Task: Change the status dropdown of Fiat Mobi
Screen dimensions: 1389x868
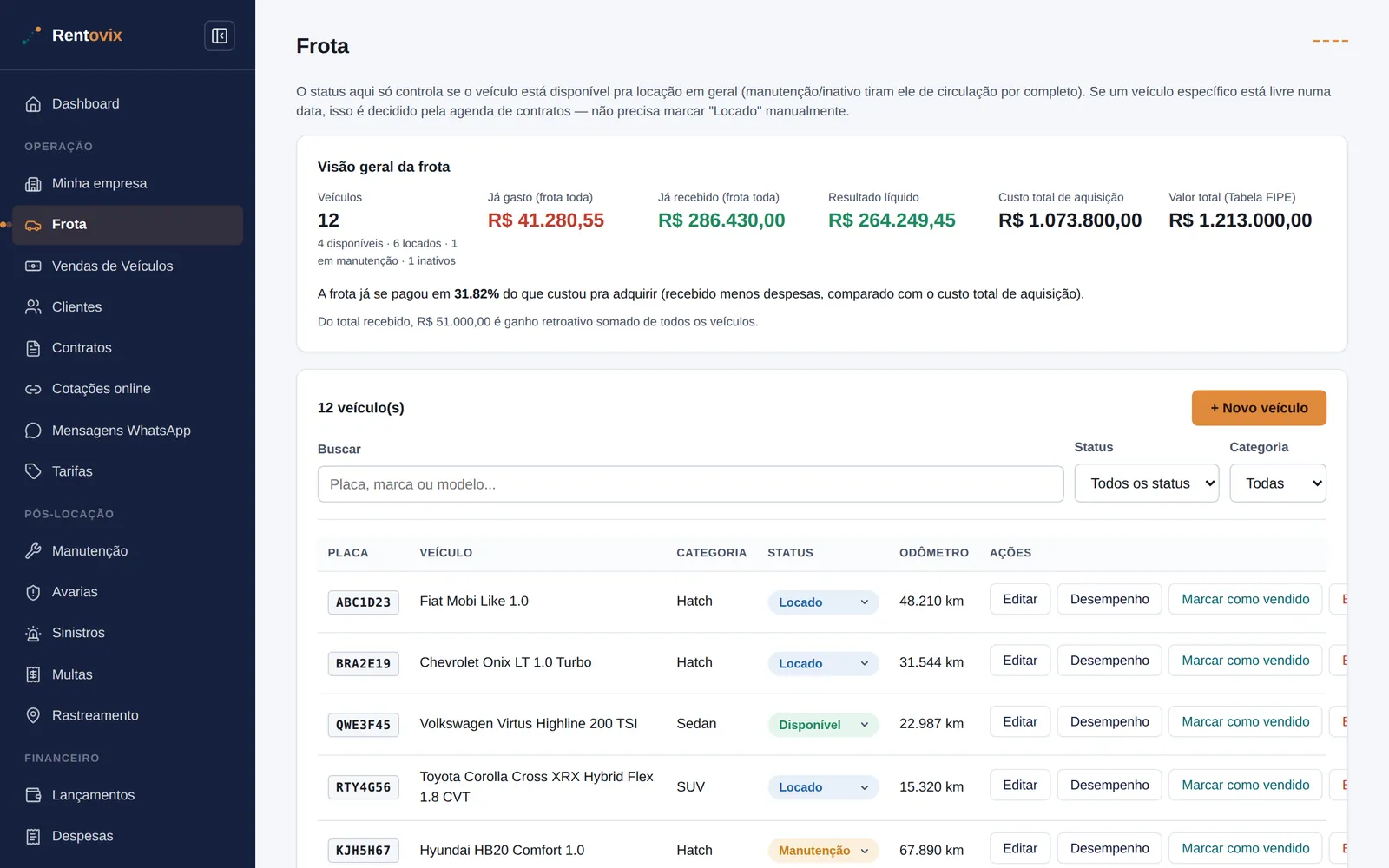Action: (x=823, y=602)
